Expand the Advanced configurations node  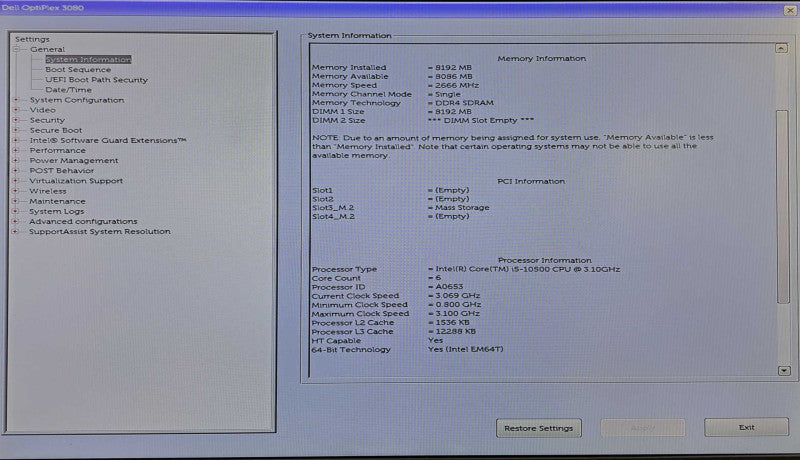coord(16,221)
